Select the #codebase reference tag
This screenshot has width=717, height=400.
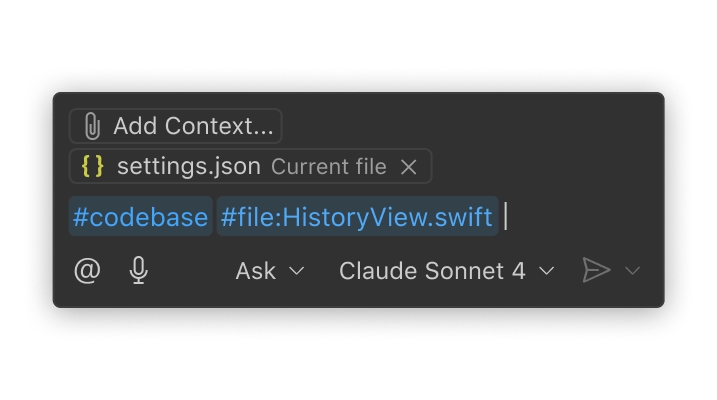(140, 217)
